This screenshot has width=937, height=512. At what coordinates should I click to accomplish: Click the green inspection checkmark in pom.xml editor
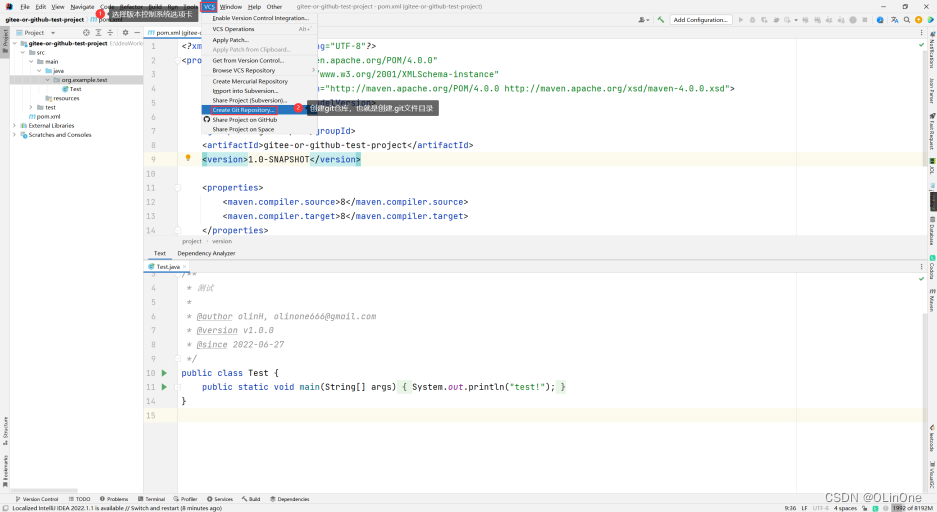pos(921,45)
